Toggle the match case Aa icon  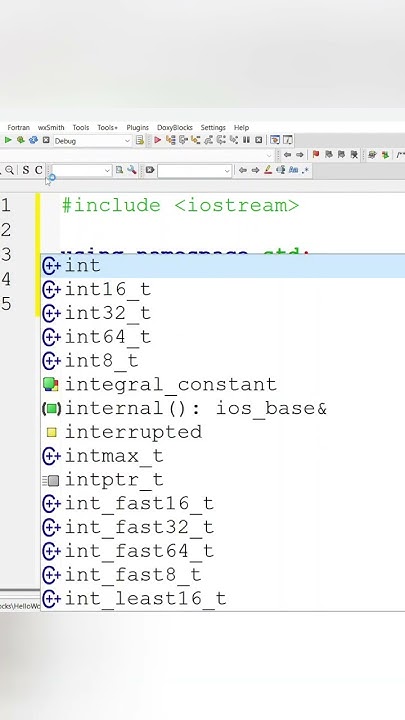293,170
